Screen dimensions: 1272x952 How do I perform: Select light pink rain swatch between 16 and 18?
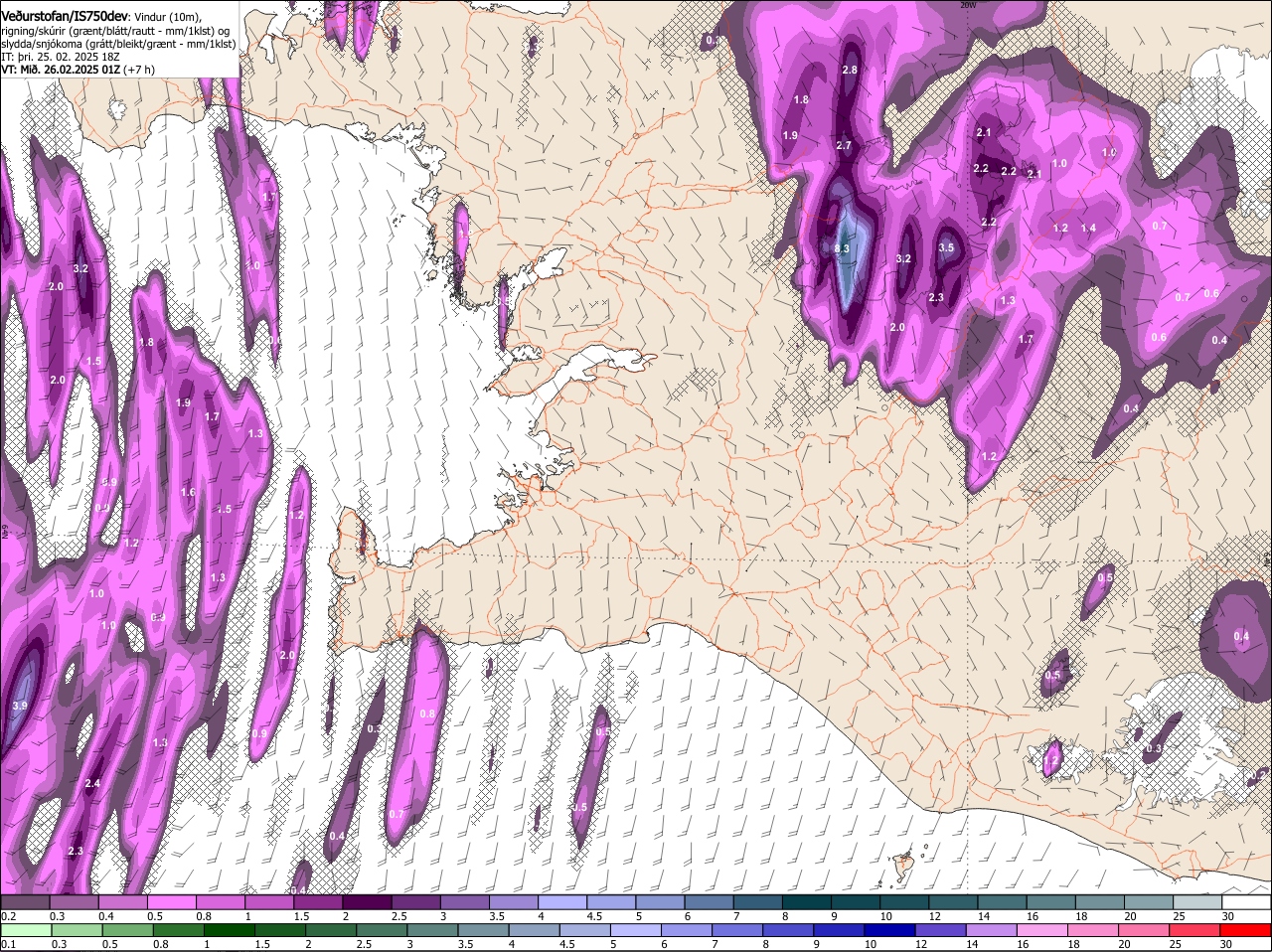1042,930
